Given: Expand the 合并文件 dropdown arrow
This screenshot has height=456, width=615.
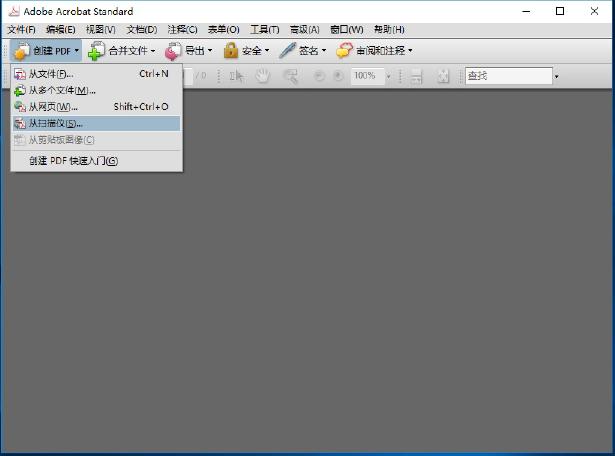Looking at the screenshot, I should (x=153, y=51).
